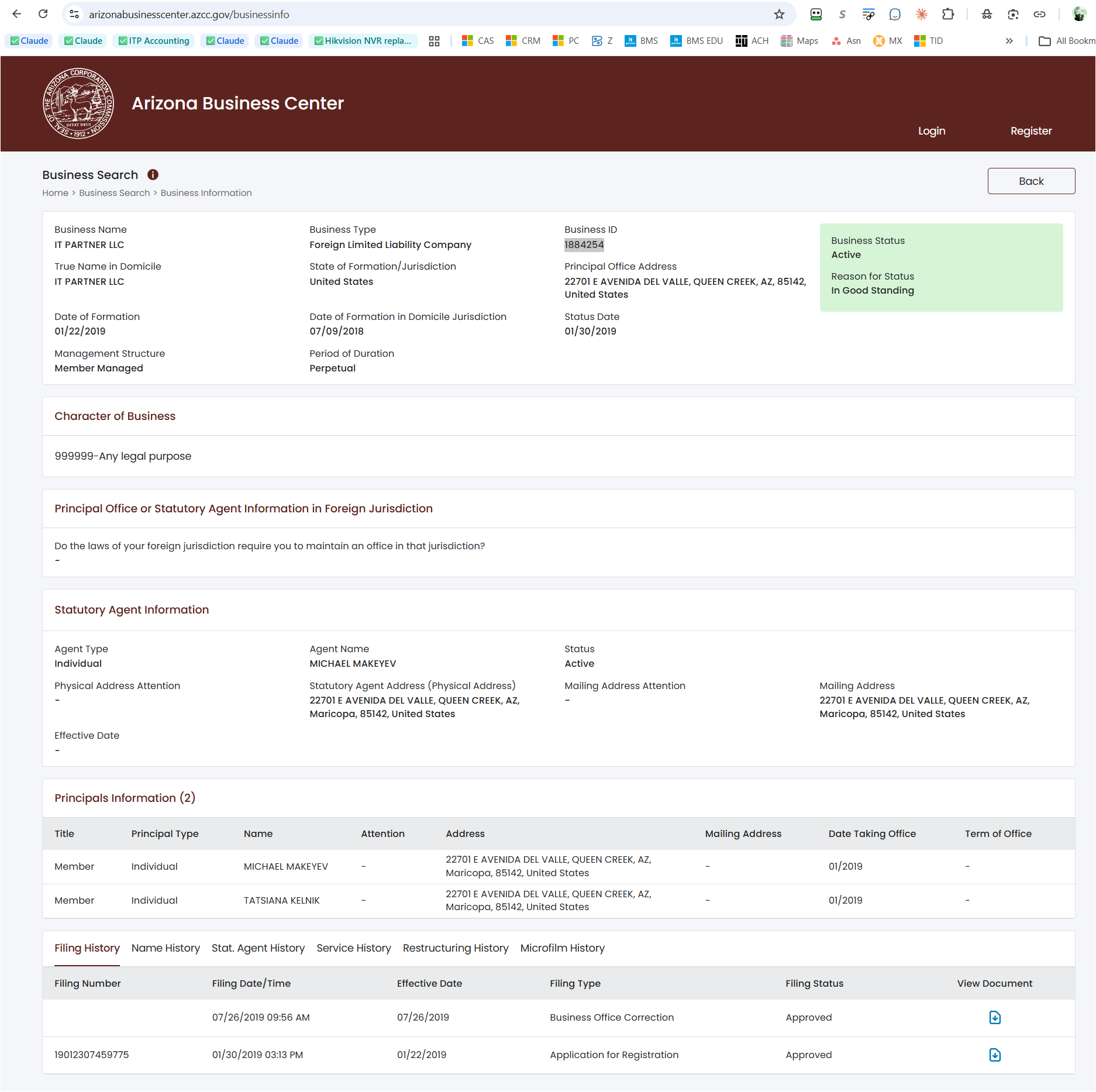Screen dimensions: 1096x1092
Task: Download the Application for Registration document
Action: [994, 1055]
